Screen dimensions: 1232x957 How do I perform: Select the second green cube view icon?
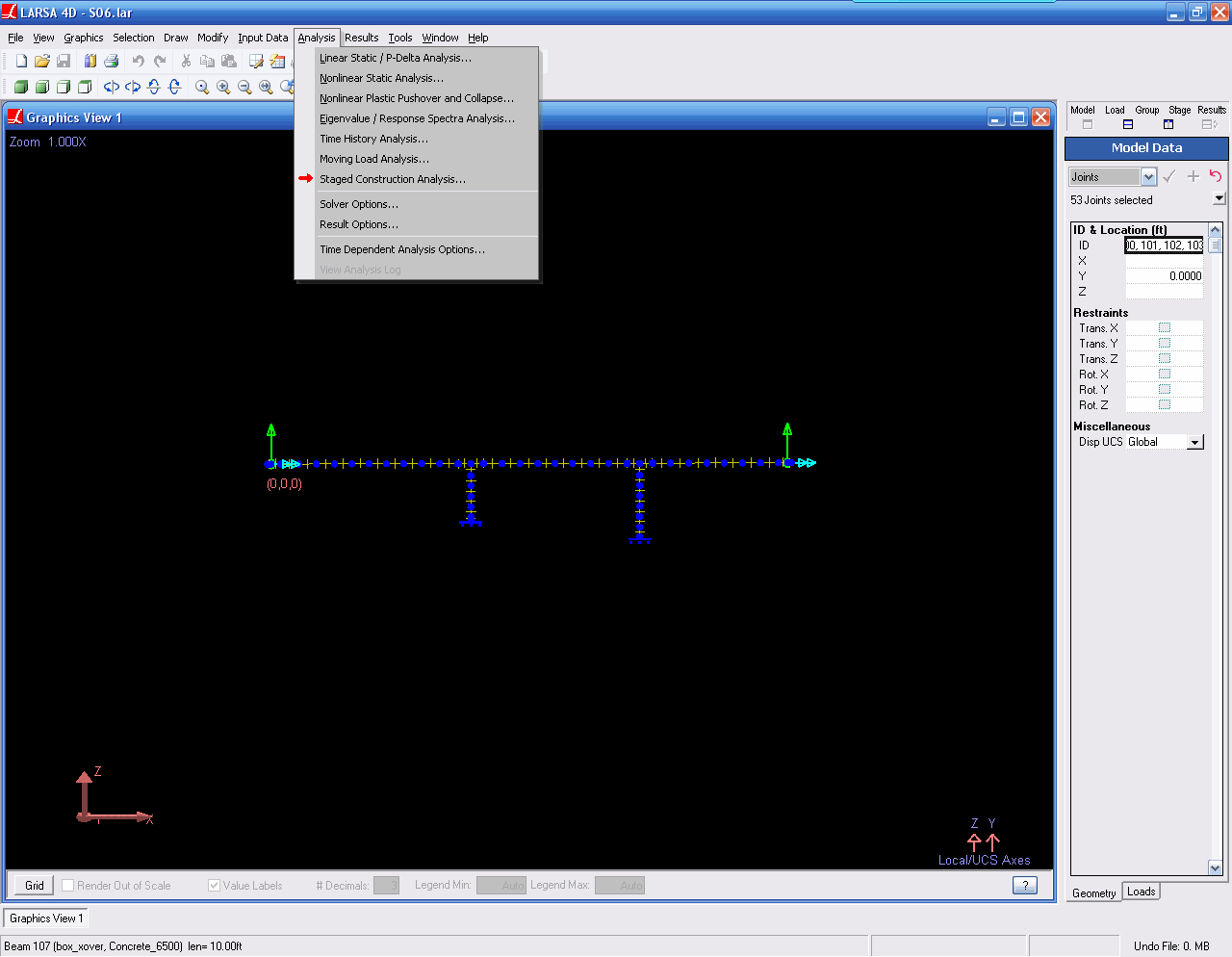click(42, 87)
